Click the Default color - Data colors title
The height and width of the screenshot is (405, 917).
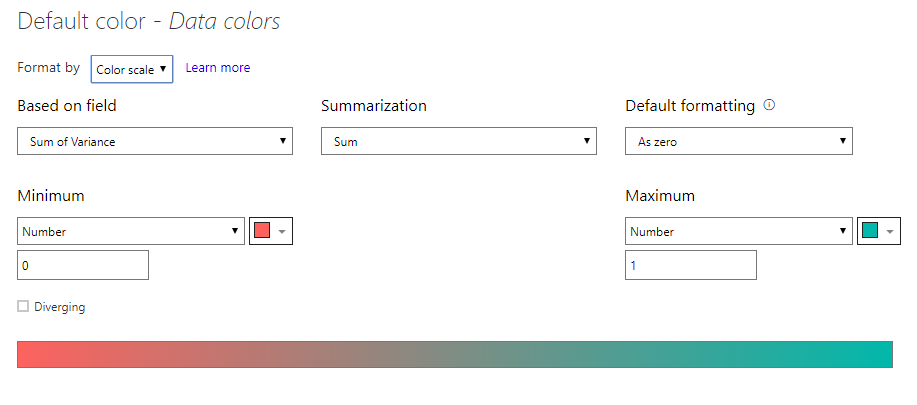(149, 22)
